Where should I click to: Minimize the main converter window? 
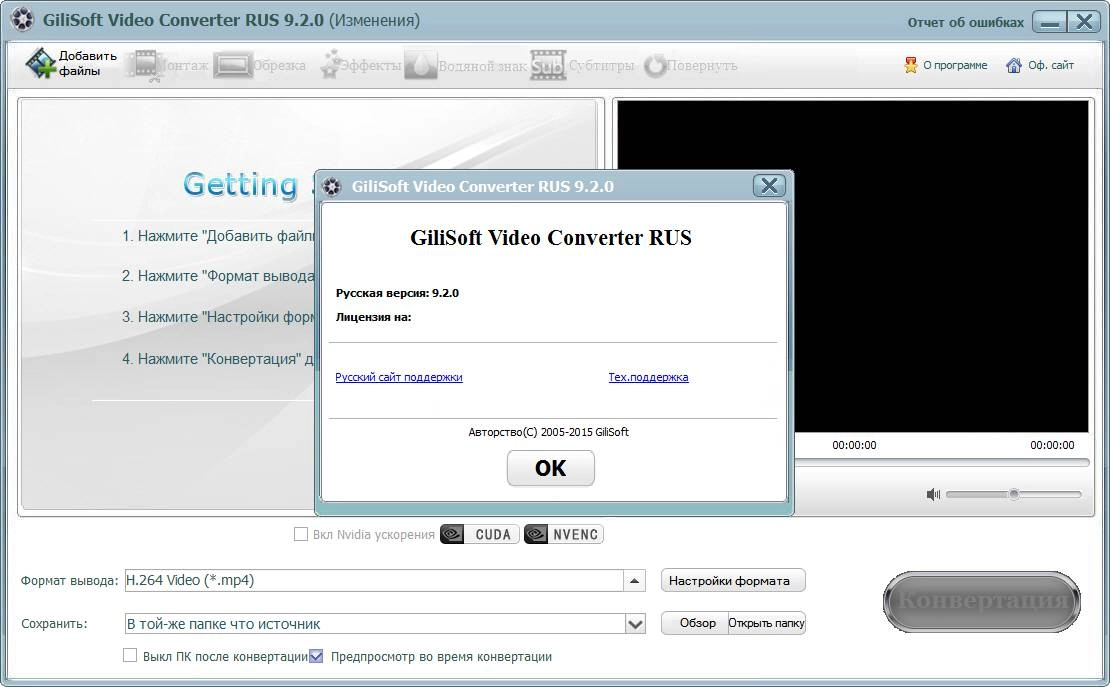(1051, 22)
